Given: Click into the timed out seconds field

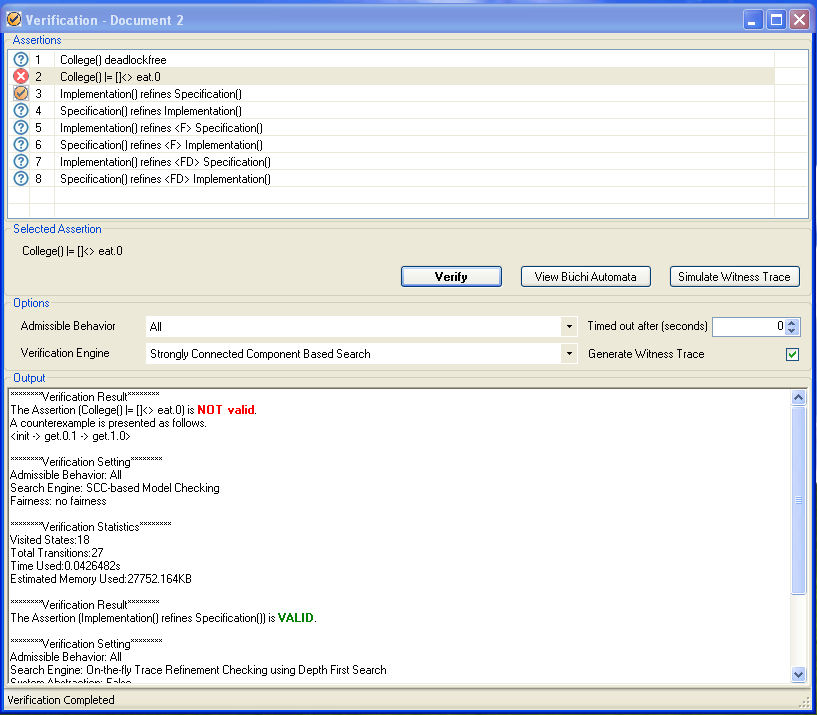Looking at the screenshot, I should [748, 327].
